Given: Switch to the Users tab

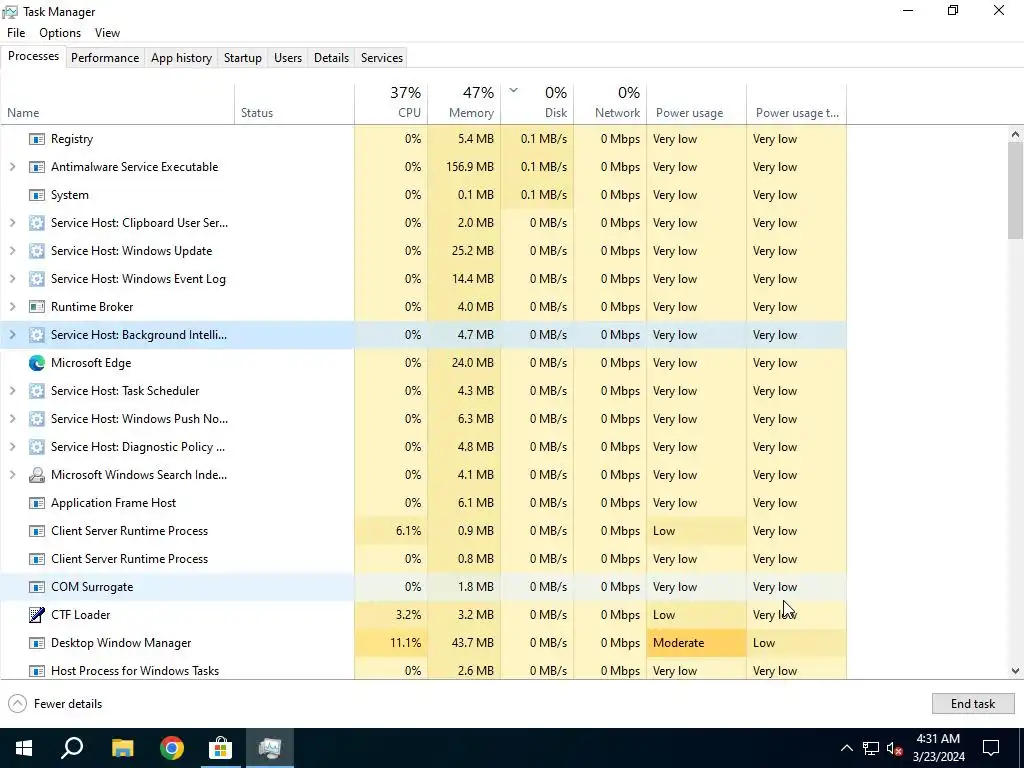Looking at the screenshot, I should point(288,58).
